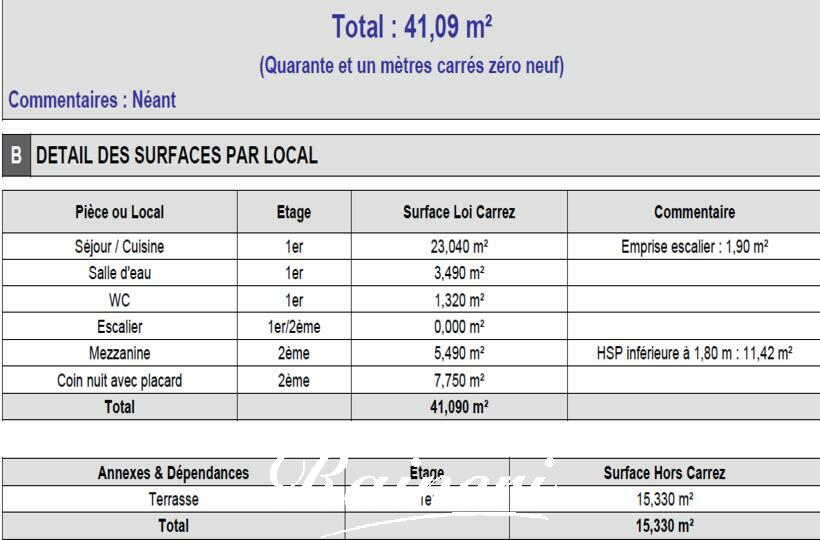820x540 pixels.
Task: Click the Total 41,09 m² heading
Action: (x=411, y=27)
